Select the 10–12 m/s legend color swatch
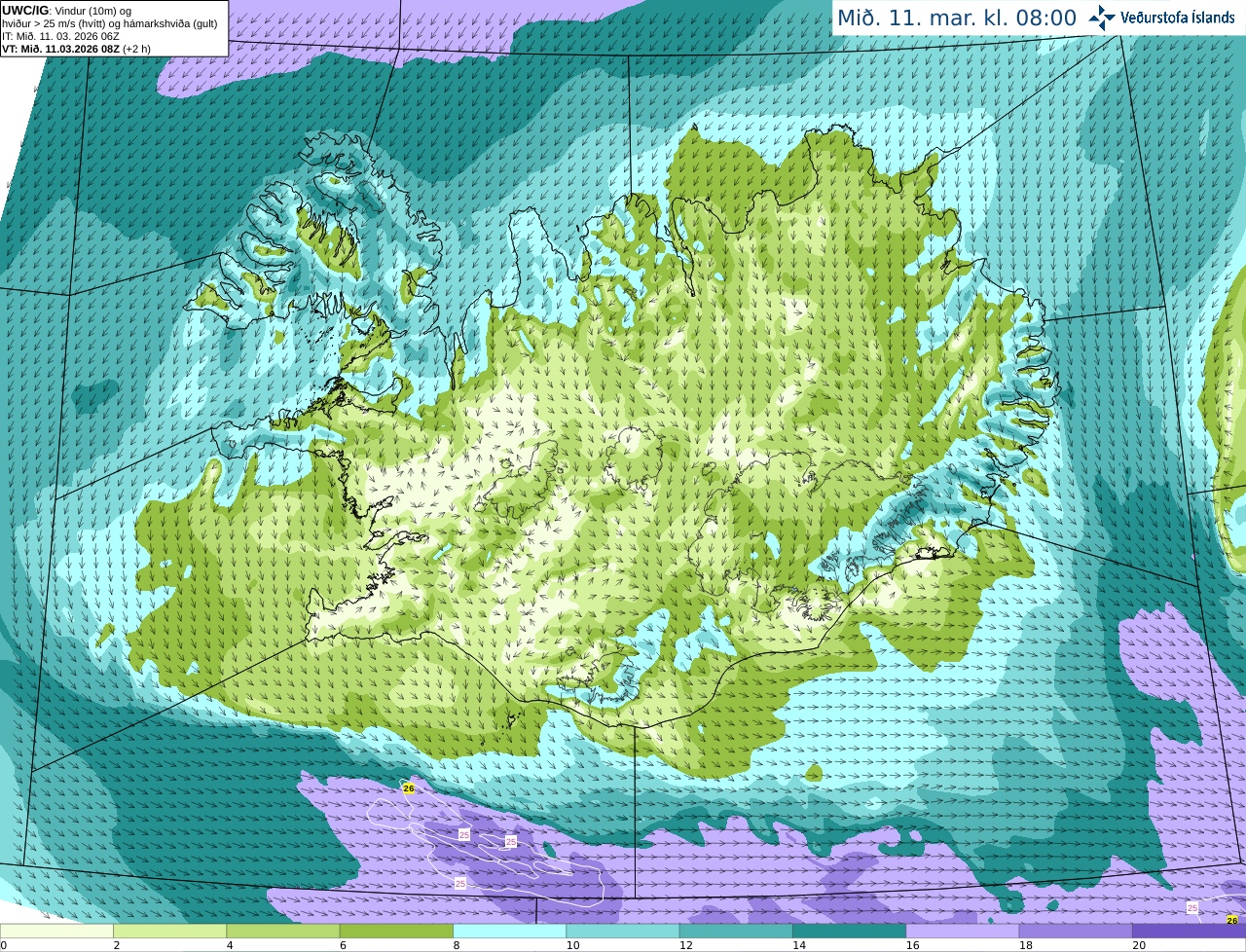This screenshot has height=952, width=1246. 623,931
